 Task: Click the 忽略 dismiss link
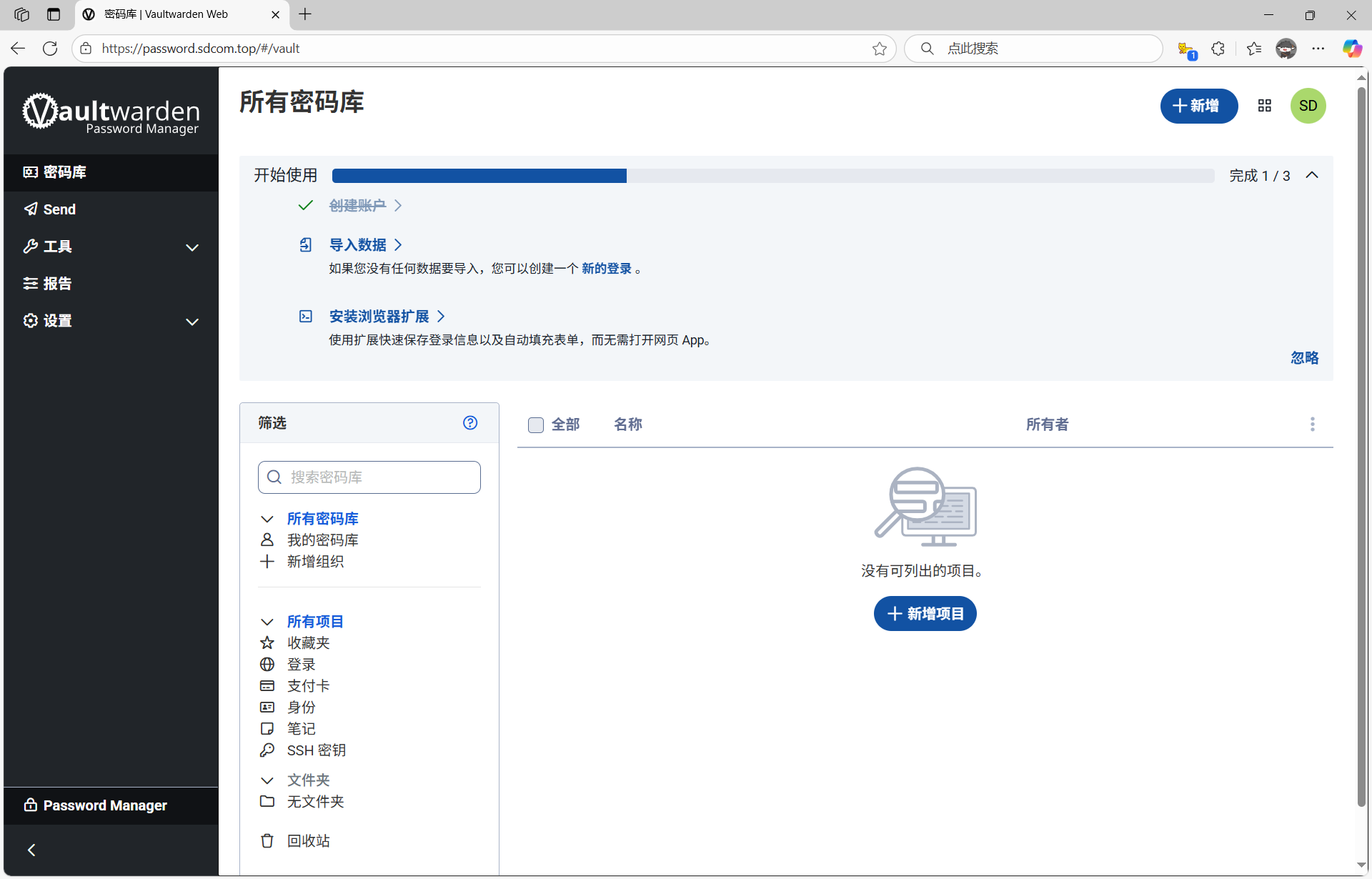1304,358
